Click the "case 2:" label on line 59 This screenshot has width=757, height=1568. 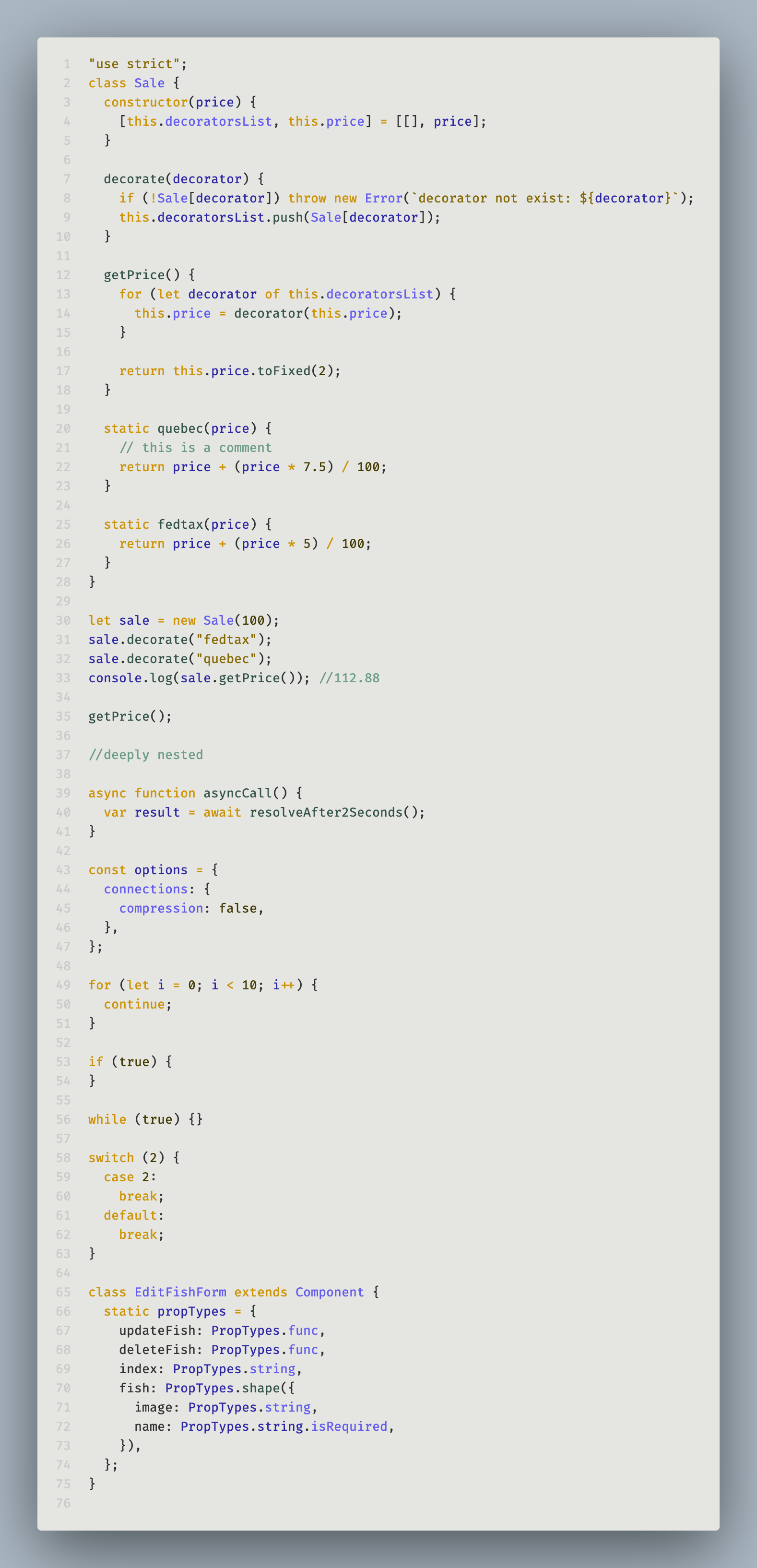pos(130,1176)
